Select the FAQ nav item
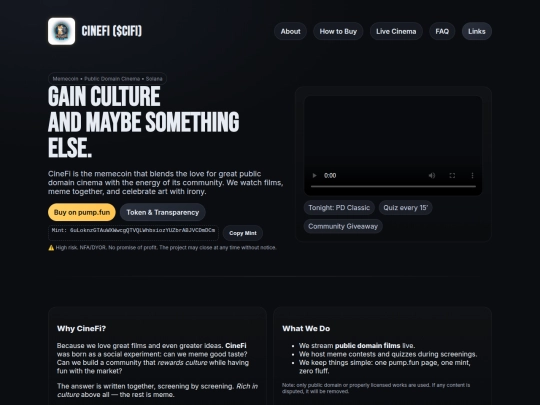Screen dimensions: 540x405 pos(442,31)
